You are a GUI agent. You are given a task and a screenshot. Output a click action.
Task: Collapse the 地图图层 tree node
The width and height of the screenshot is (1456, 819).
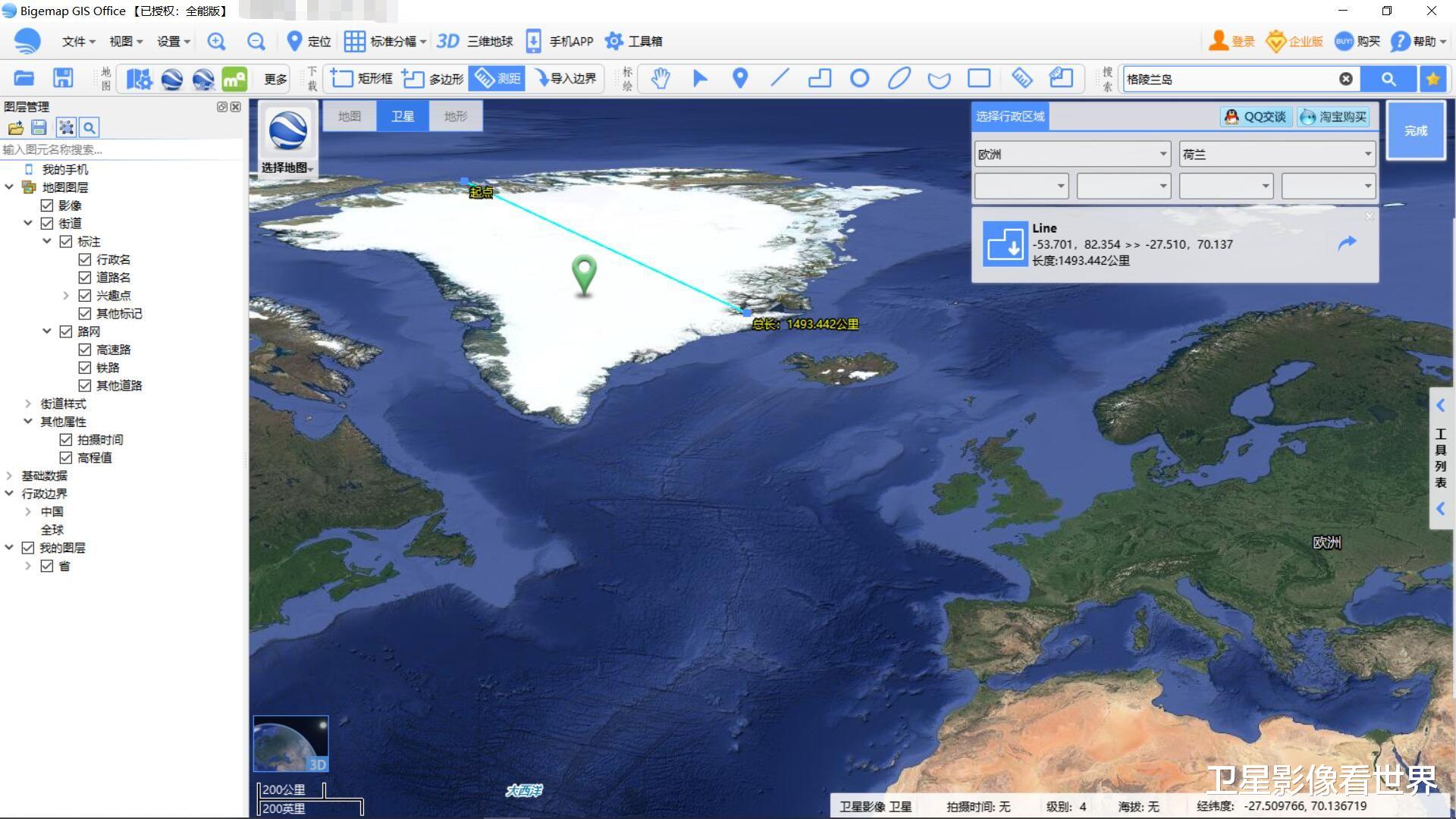[9, 187]
